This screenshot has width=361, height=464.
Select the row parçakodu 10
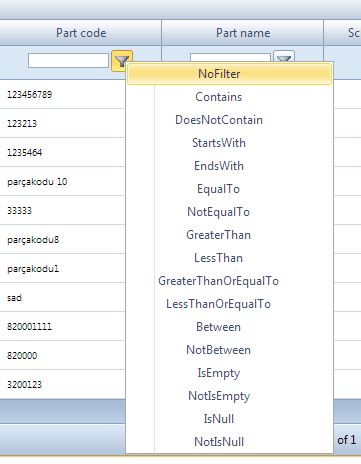click(63, 181)
